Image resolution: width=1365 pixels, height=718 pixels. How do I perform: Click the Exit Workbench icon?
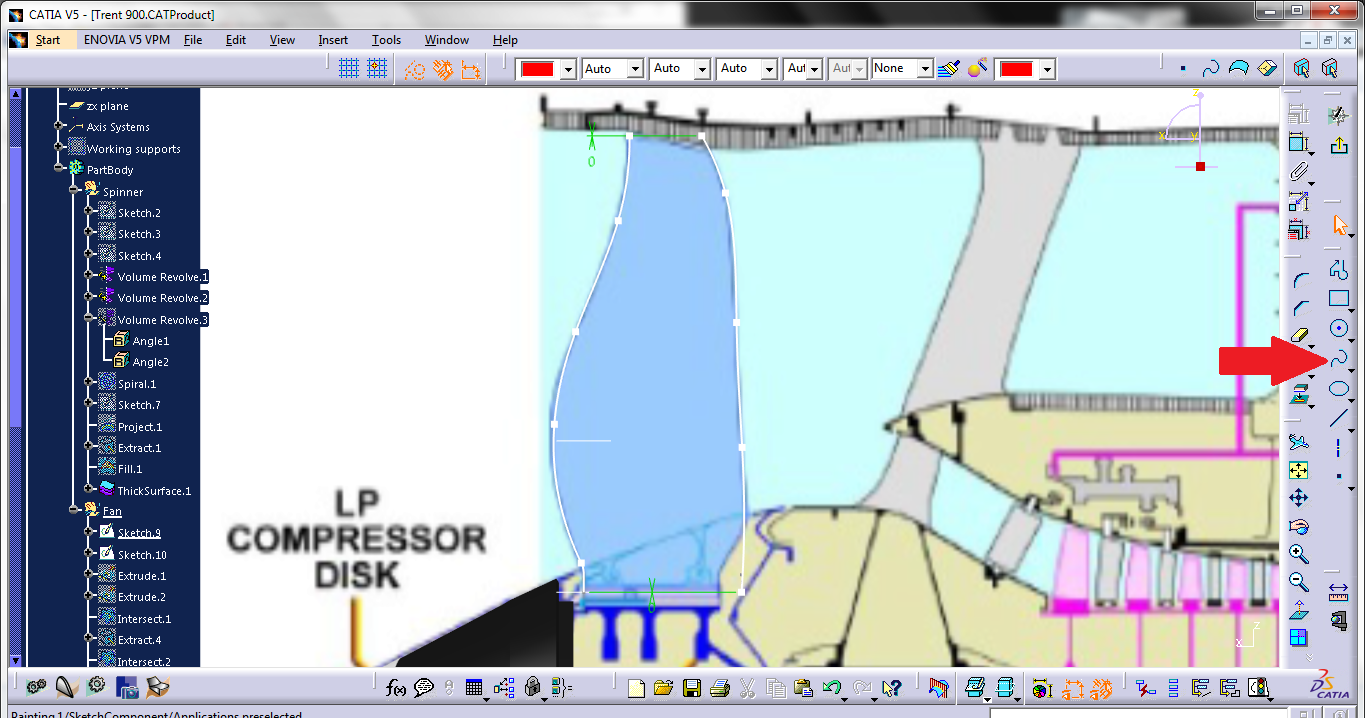point(1338,147)
